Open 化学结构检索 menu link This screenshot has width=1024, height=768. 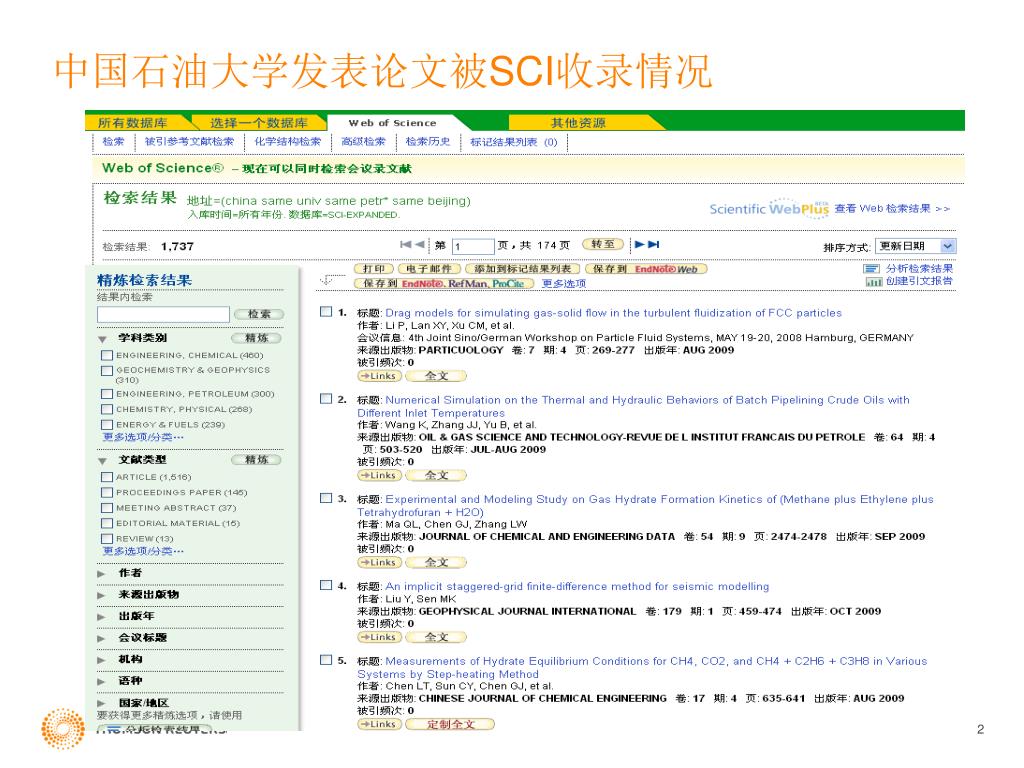287,141
